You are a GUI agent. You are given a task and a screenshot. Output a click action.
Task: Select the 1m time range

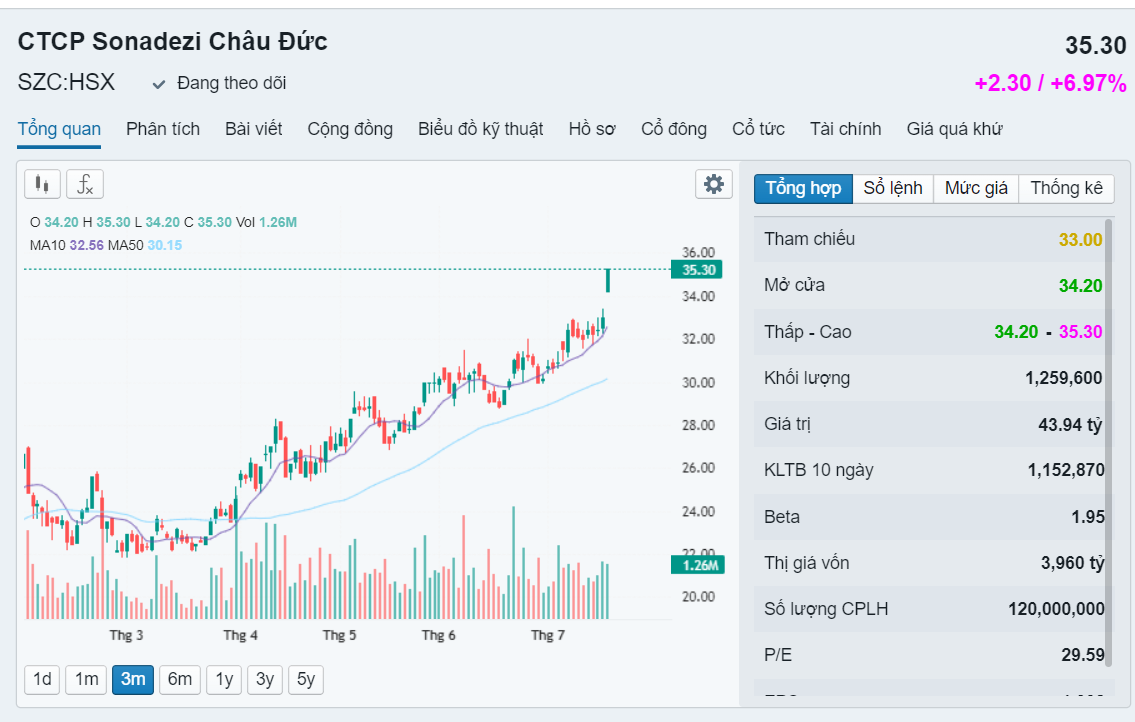coord(86,680)
